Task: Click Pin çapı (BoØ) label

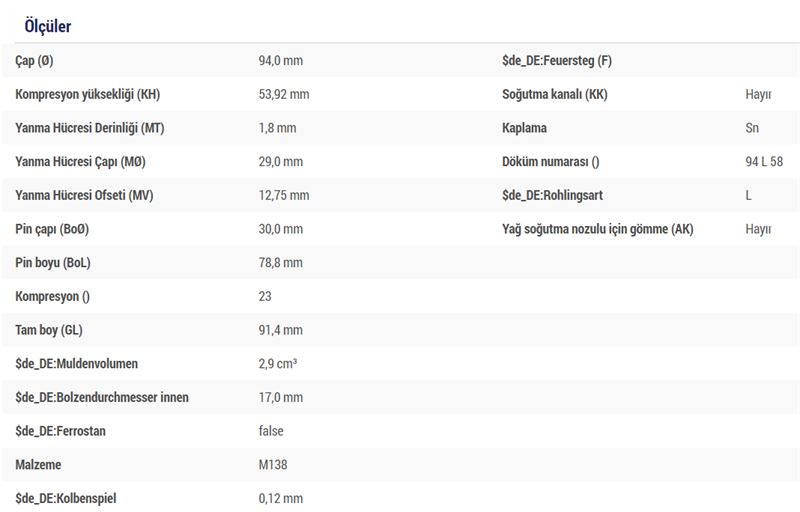Action: point(52,229)
